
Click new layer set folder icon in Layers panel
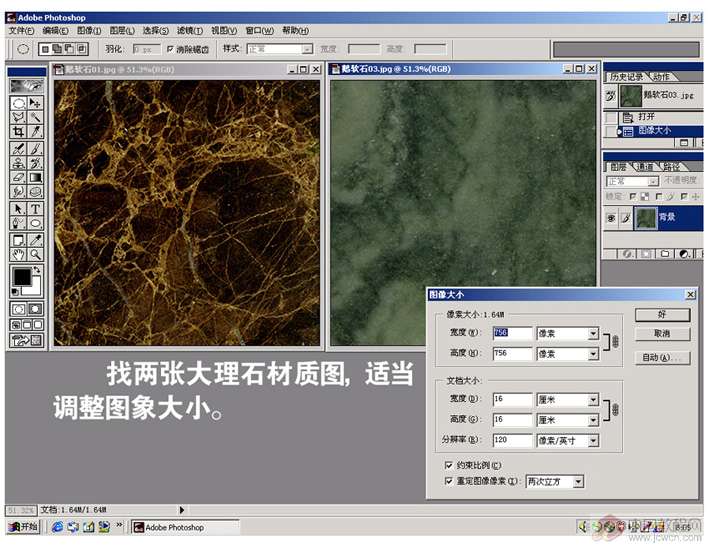(x=665, y=254)
